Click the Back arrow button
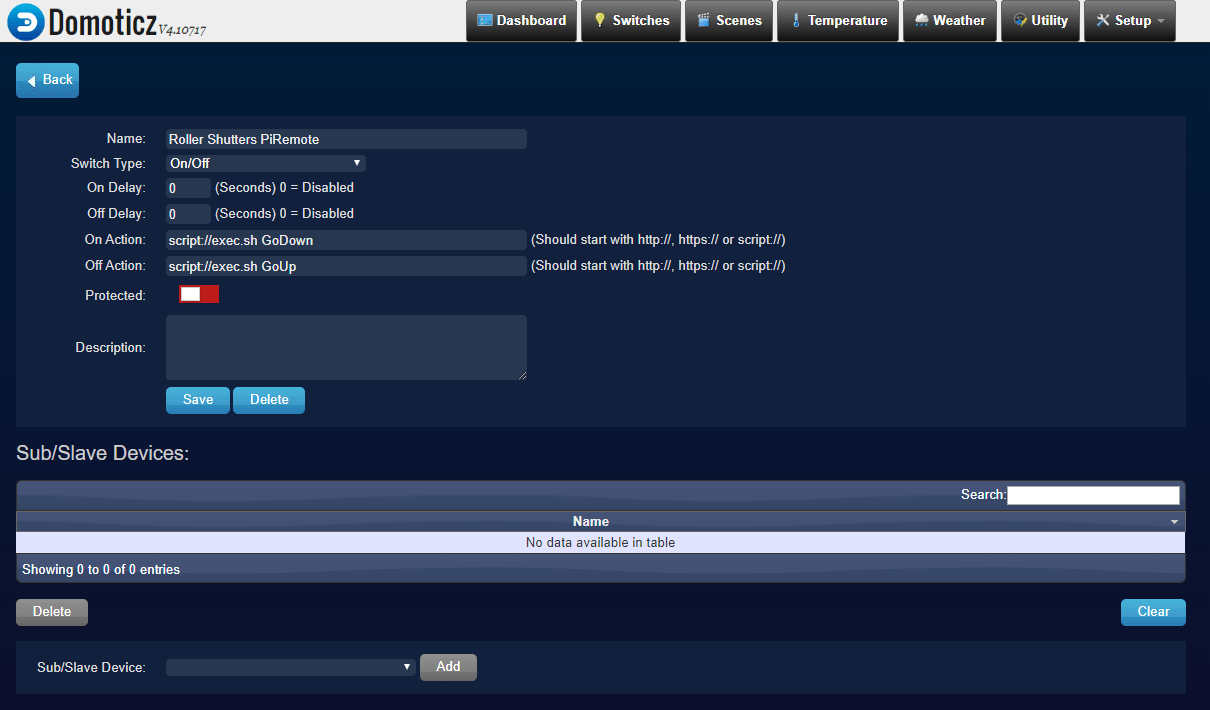Screen dimensions: 1210x710 47,80
